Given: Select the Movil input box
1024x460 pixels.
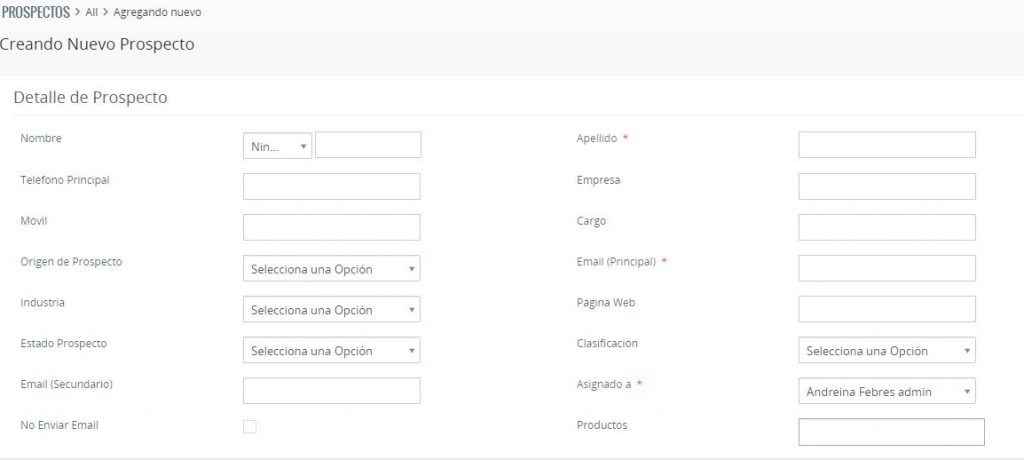Looking at the screenshot, I should pos(331,227).
